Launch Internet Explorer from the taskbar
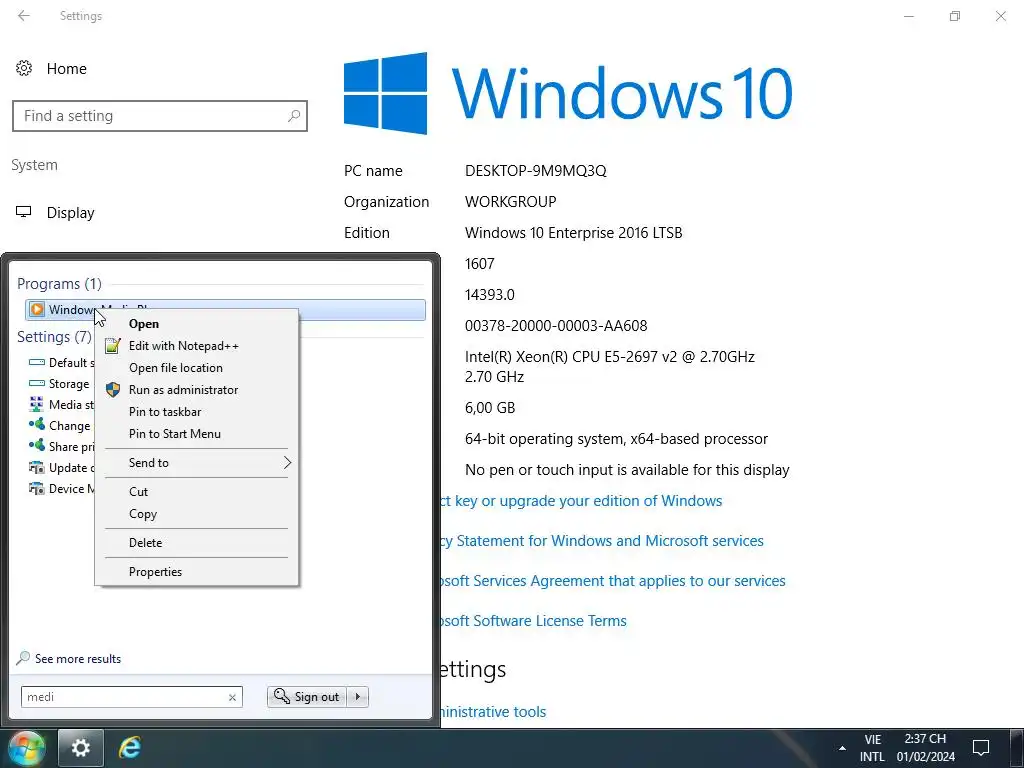Screen dimensions: 1024x768 pyautogui.click(x=130, y=748)
